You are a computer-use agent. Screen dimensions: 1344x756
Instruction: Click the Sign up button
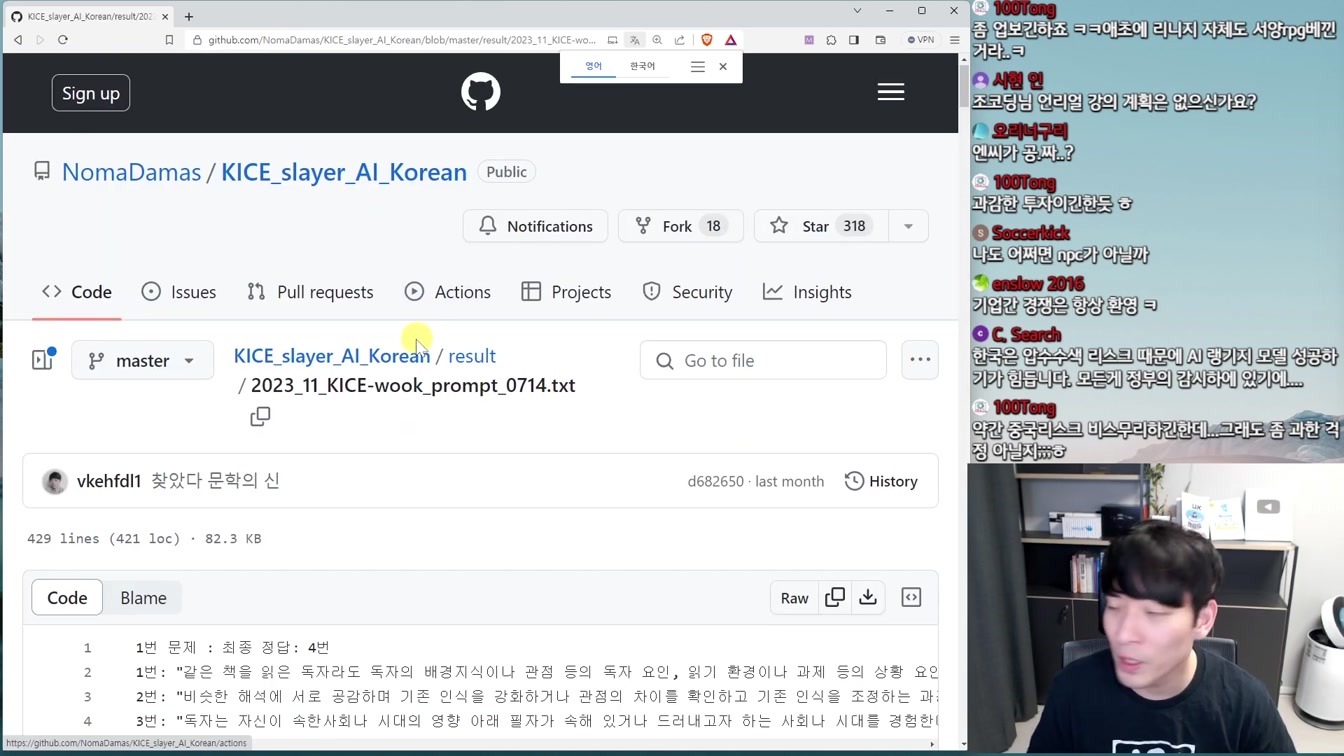pos(91,93)
